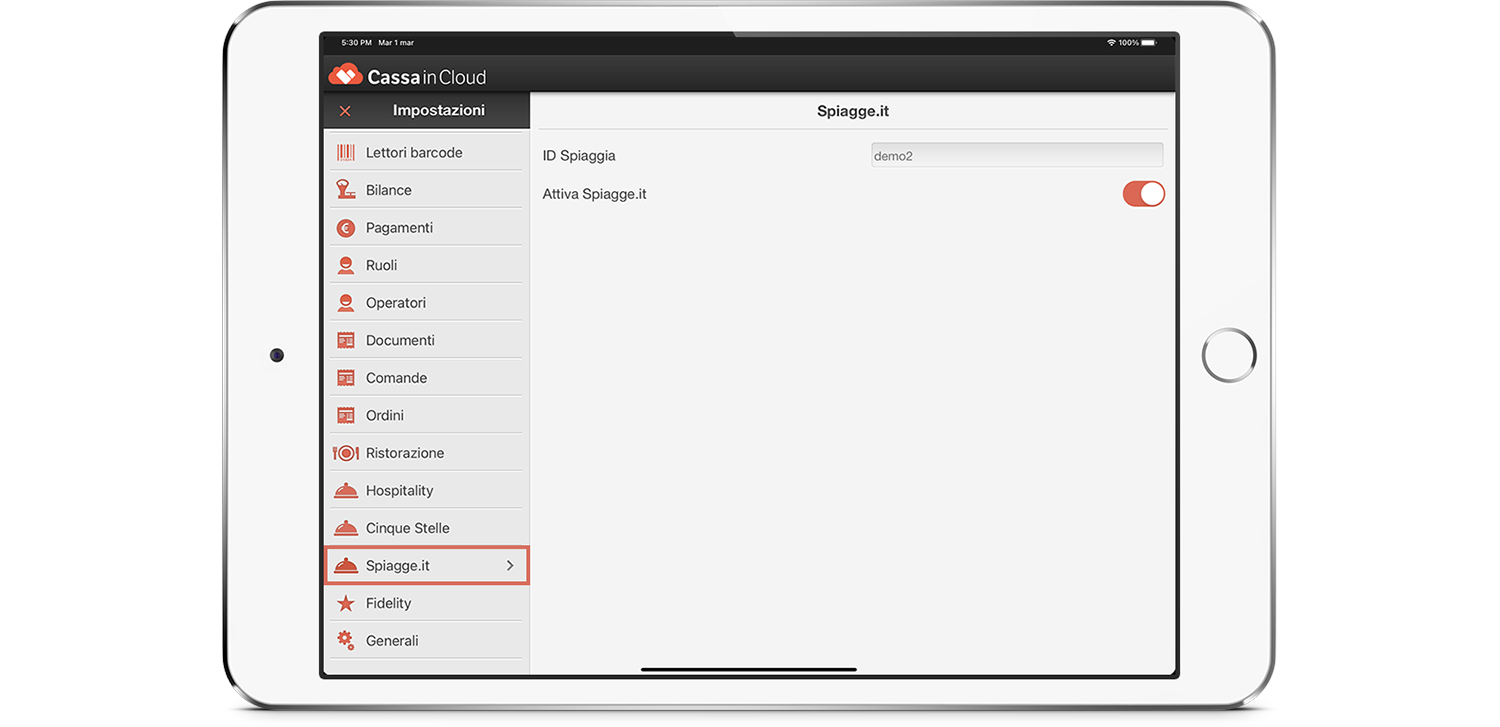
Task: Open the Cinque Stelle settings
Action: (x=426, y=528)
